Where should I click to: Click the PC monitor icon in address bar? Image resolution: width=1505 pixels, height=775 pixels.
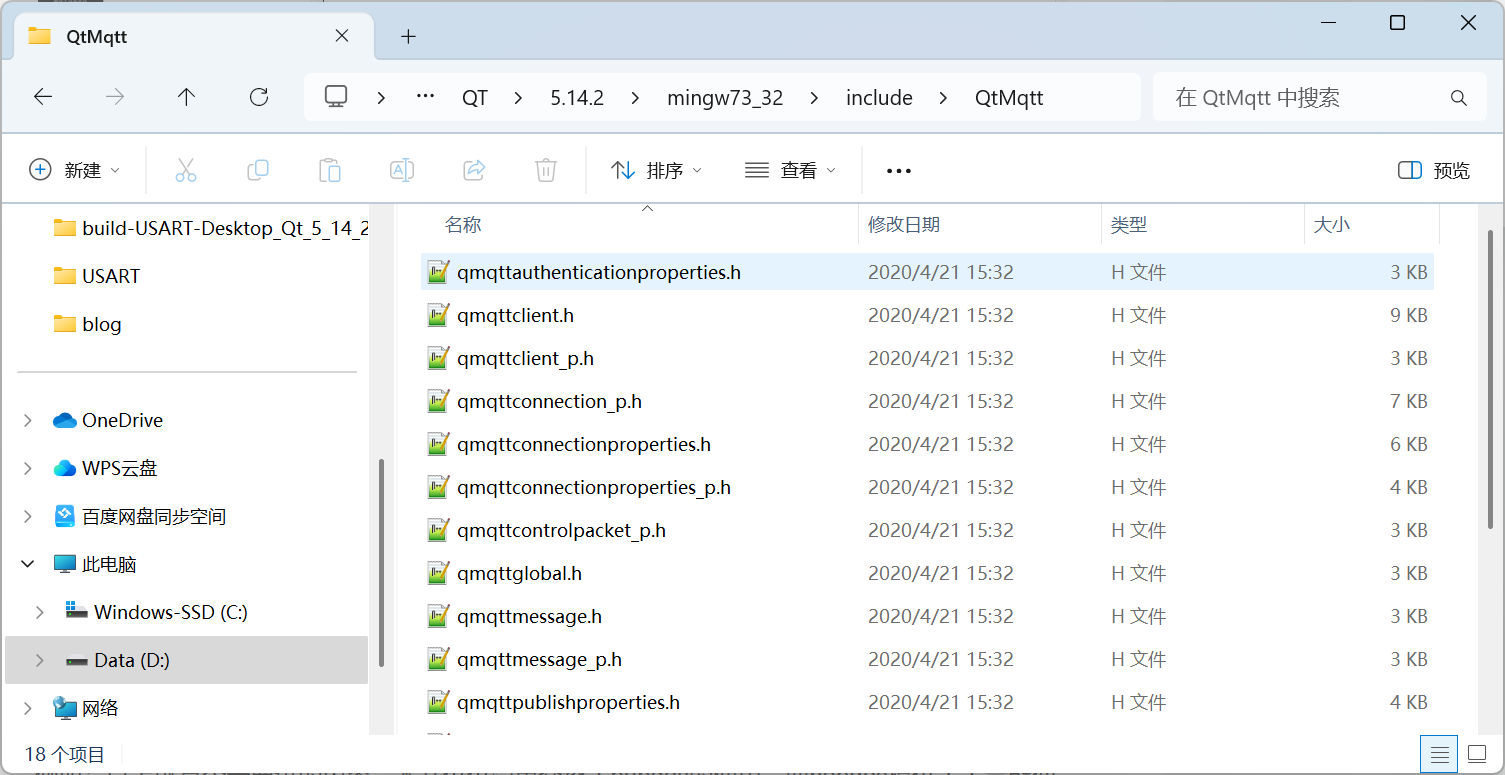click(336, 97)
